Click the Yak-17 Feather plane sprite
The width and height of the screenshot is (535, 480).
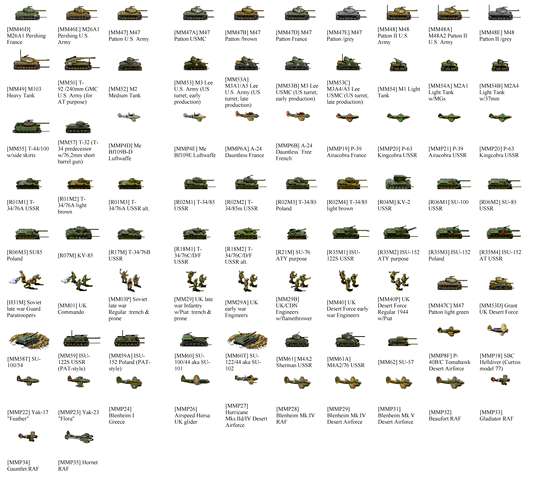[x=28, y=380]
